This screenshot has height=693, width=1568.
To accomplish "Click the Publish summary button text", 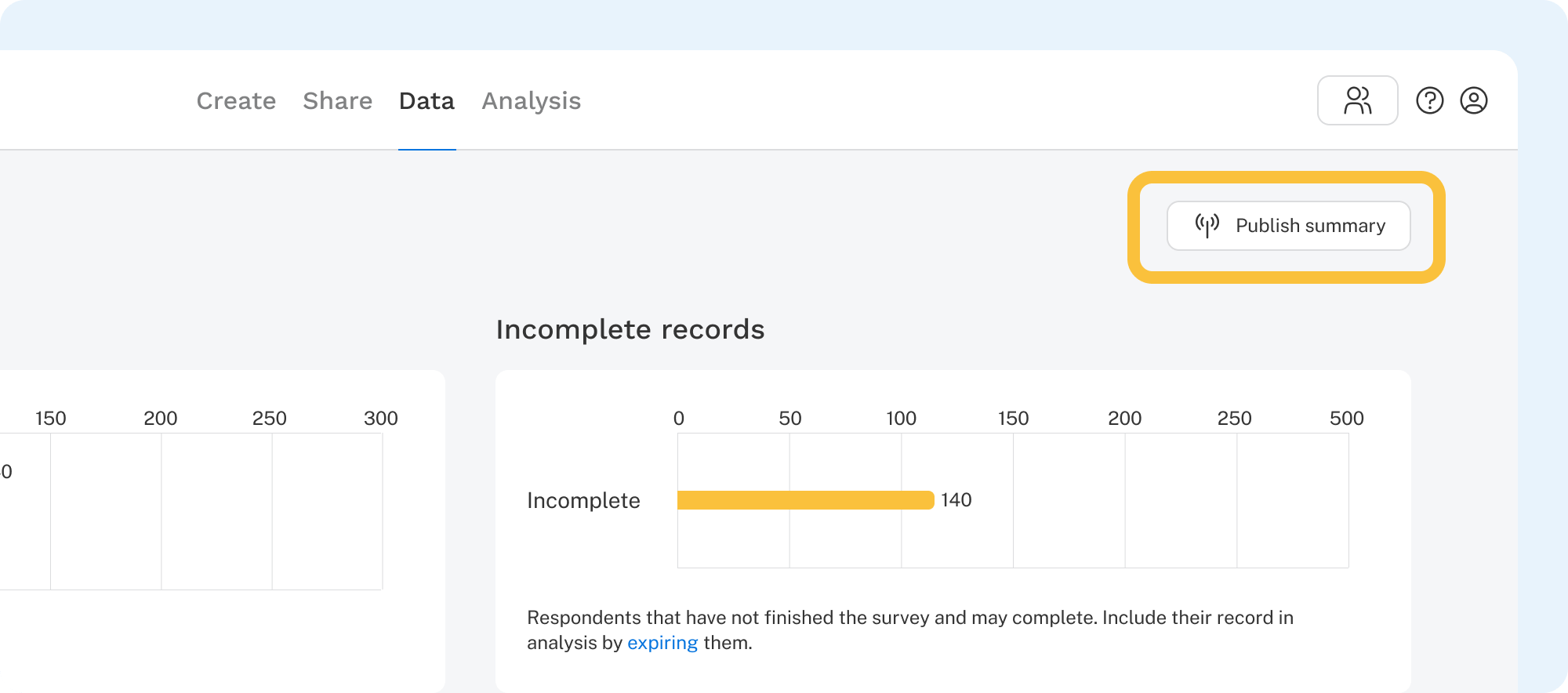I will [x=1310, y=226].
